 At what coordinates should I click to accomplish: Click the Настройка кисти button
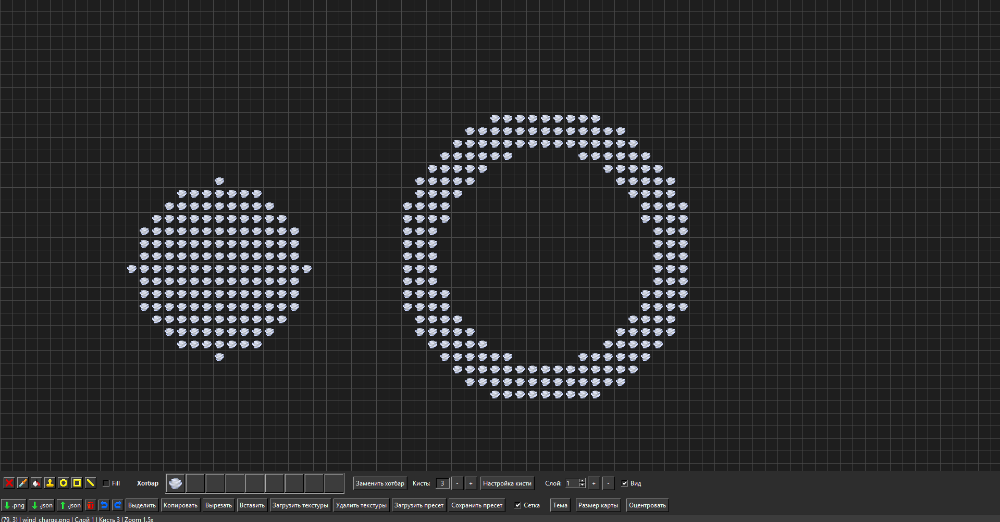[507, 484]
